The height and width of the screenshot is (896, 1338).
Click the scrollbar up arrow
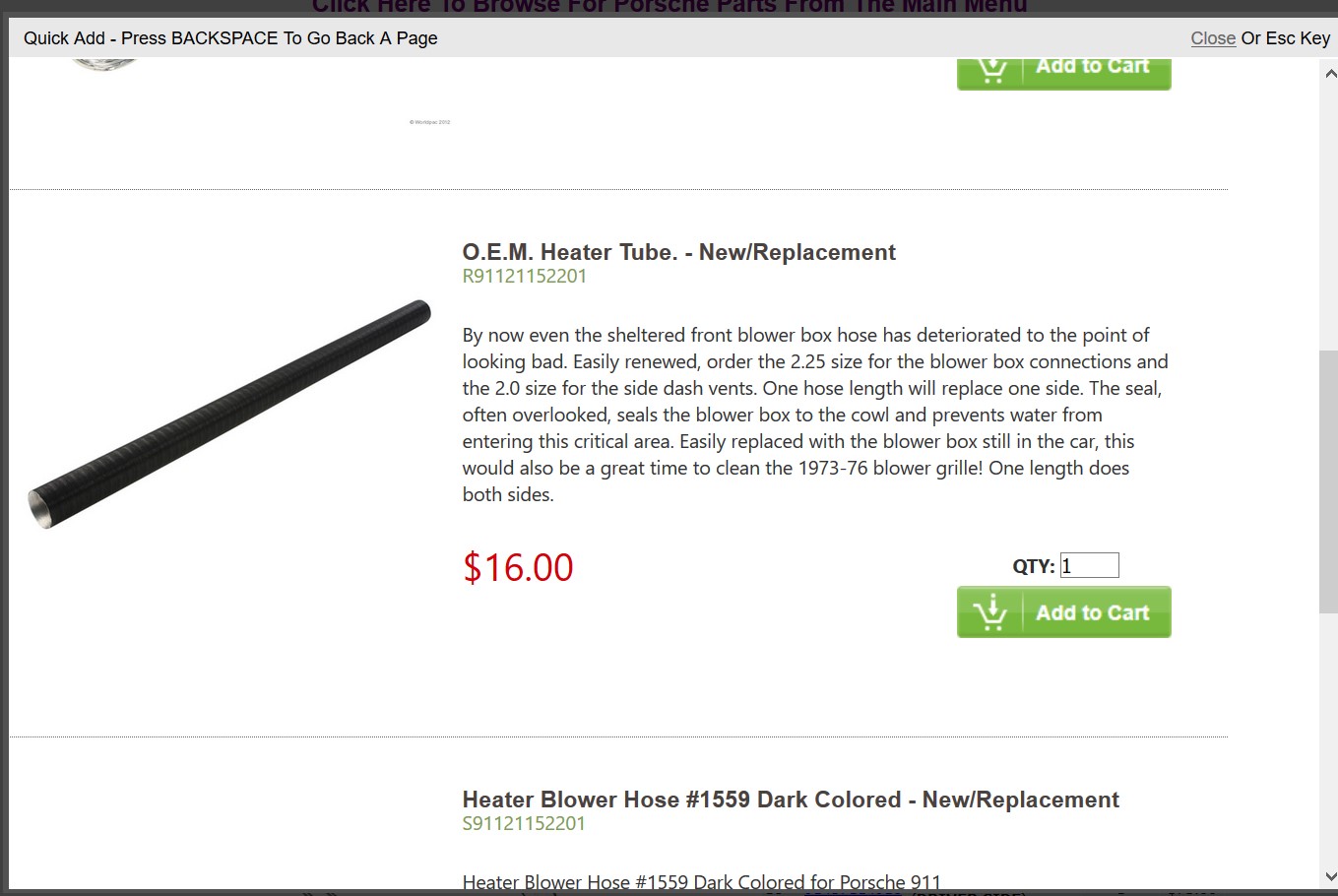click(1329, 73)
